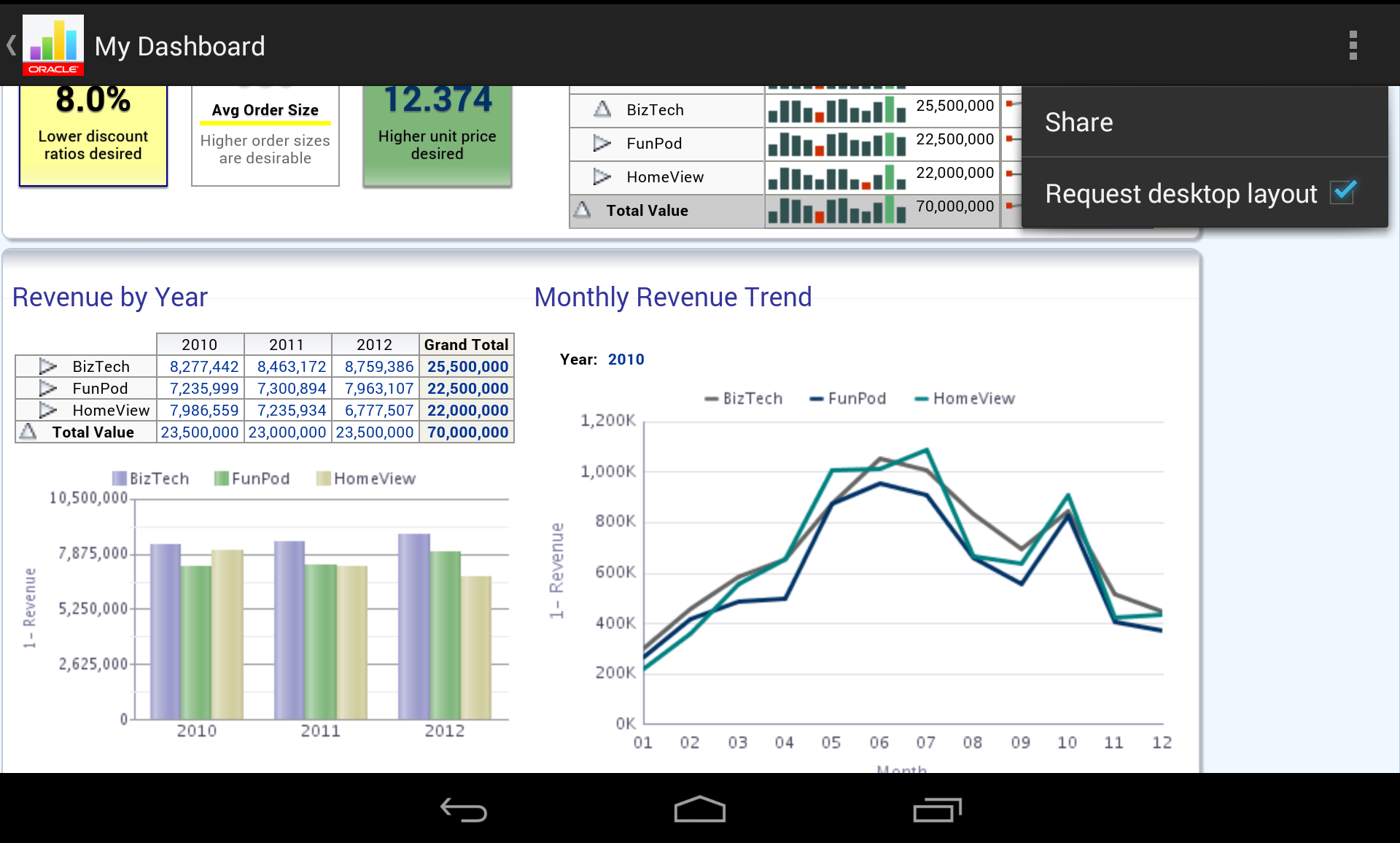Collapse BizTech triangle in top sparkline table

tap(602, 109)
